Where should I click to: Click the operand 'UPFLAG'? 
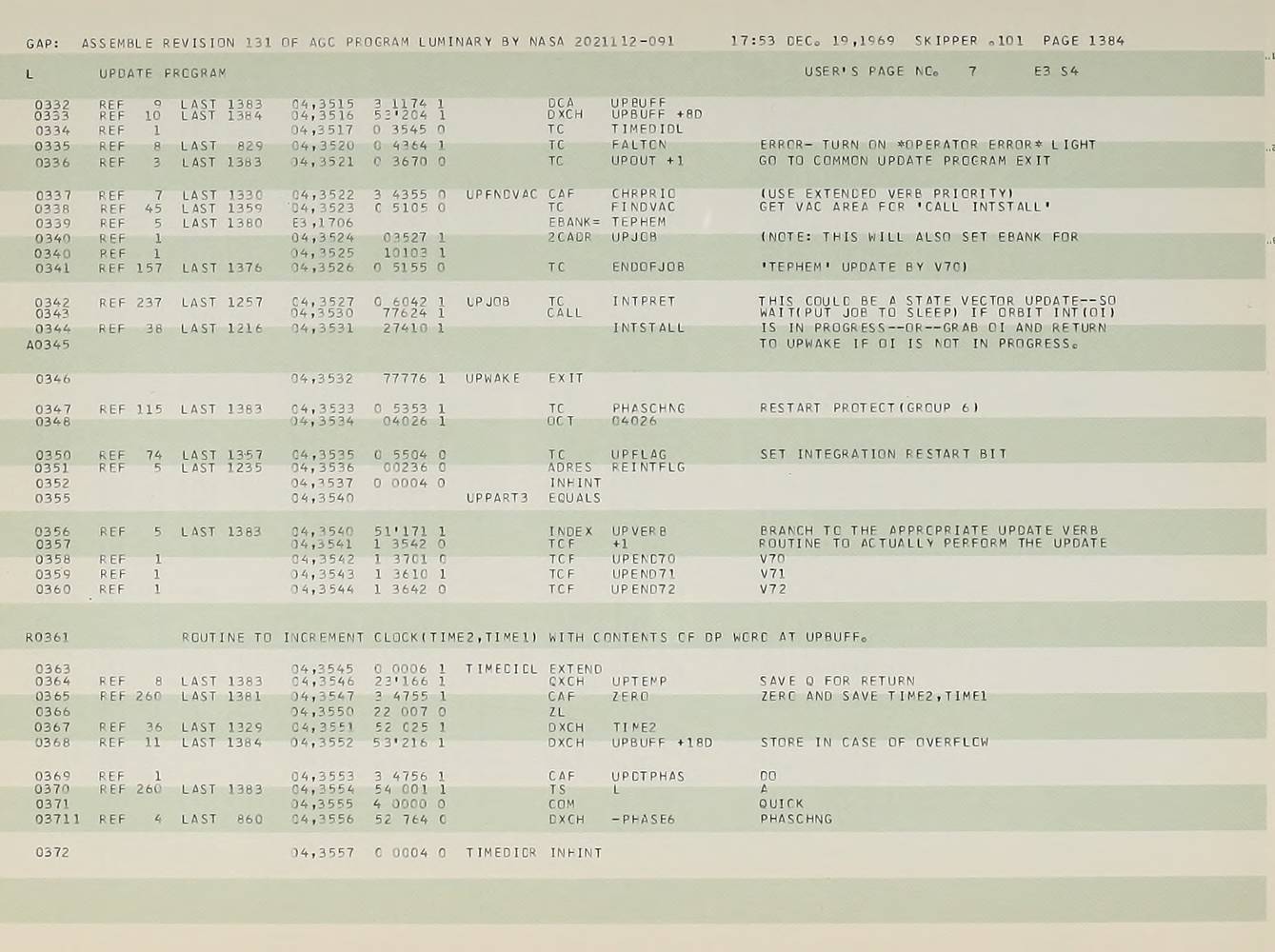pos(639,455)
